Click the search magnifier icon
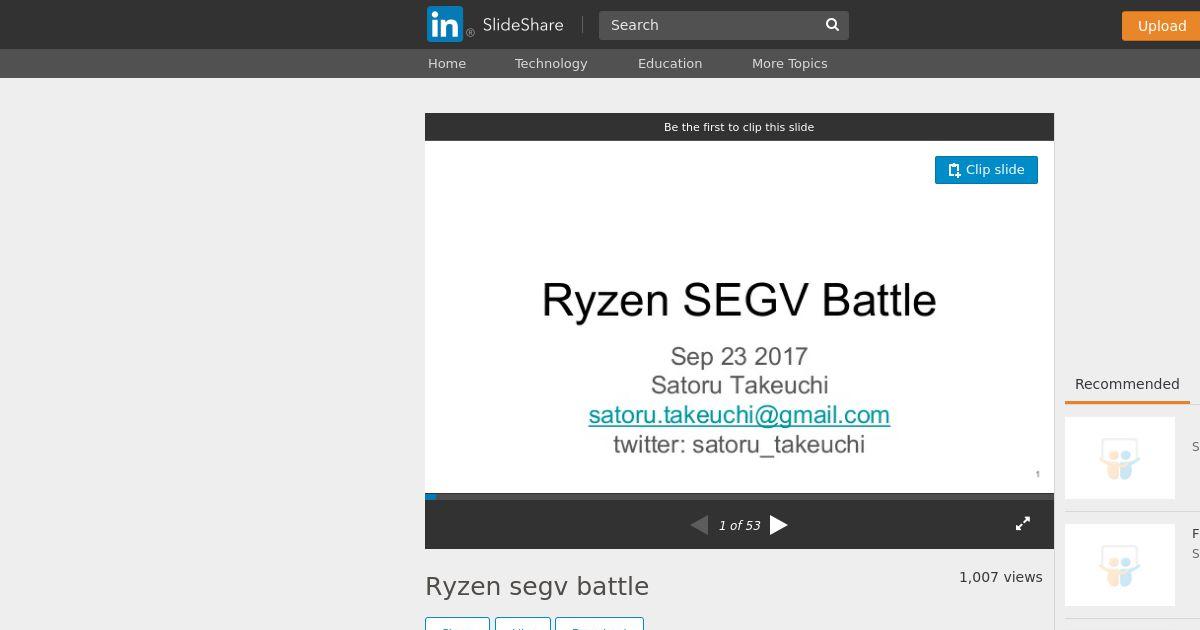This screenshot has width=1200, height=630. 832,25
